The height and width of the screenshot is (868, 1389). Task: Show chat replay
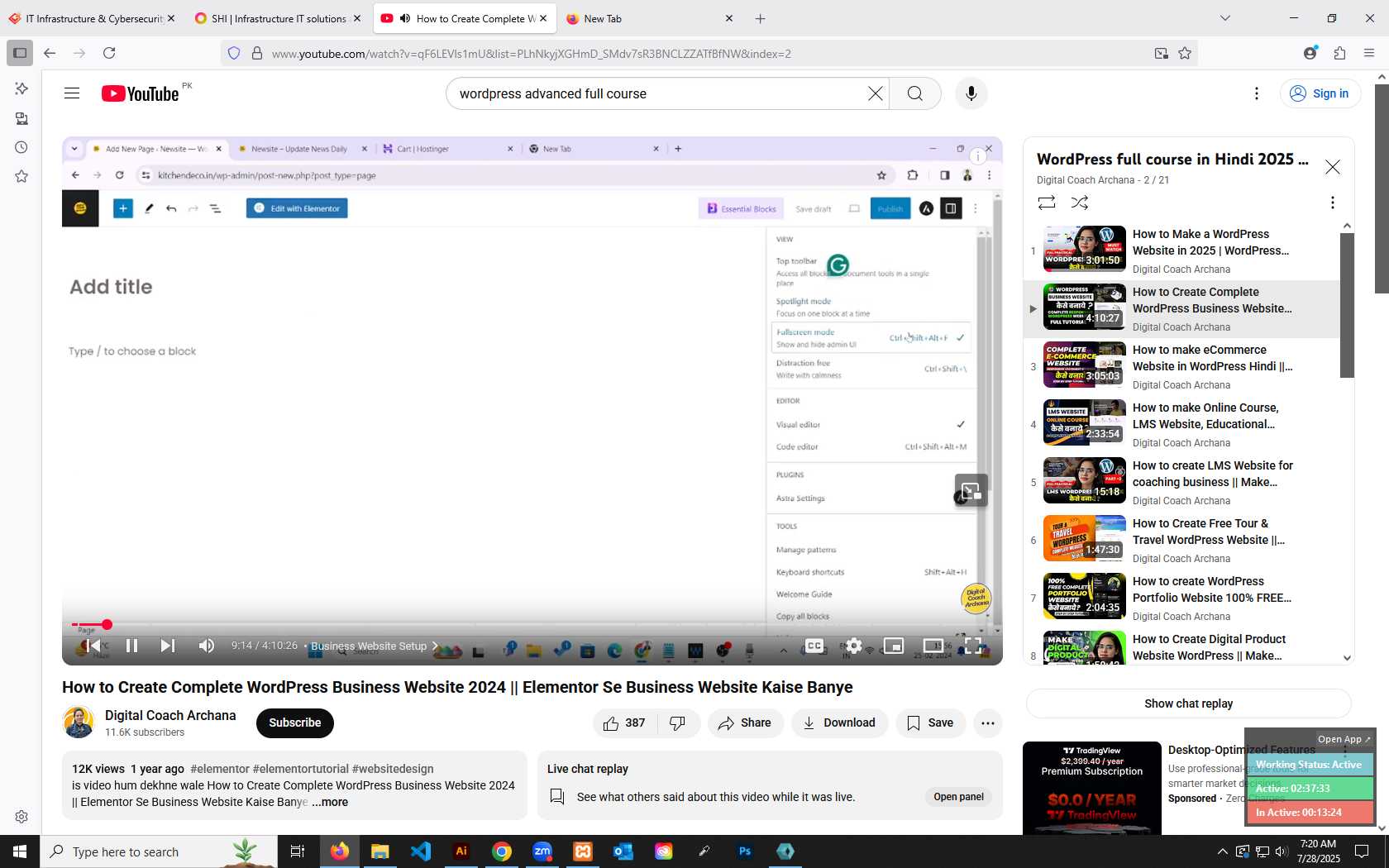click(x=1188, y=703)
